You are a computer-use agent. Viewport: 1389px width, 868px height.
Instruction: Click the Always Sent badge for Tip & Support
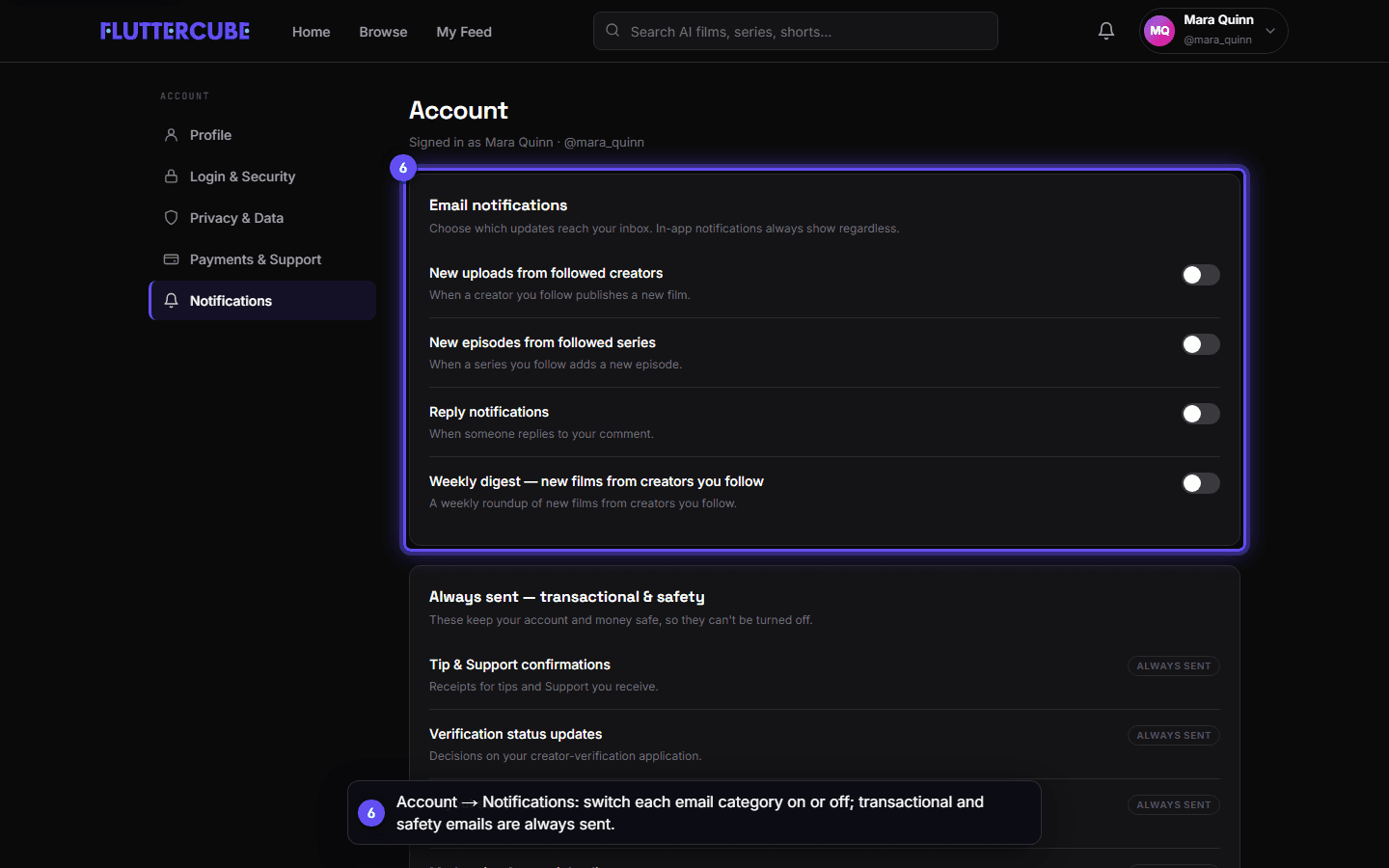(x=1174, y=666)
